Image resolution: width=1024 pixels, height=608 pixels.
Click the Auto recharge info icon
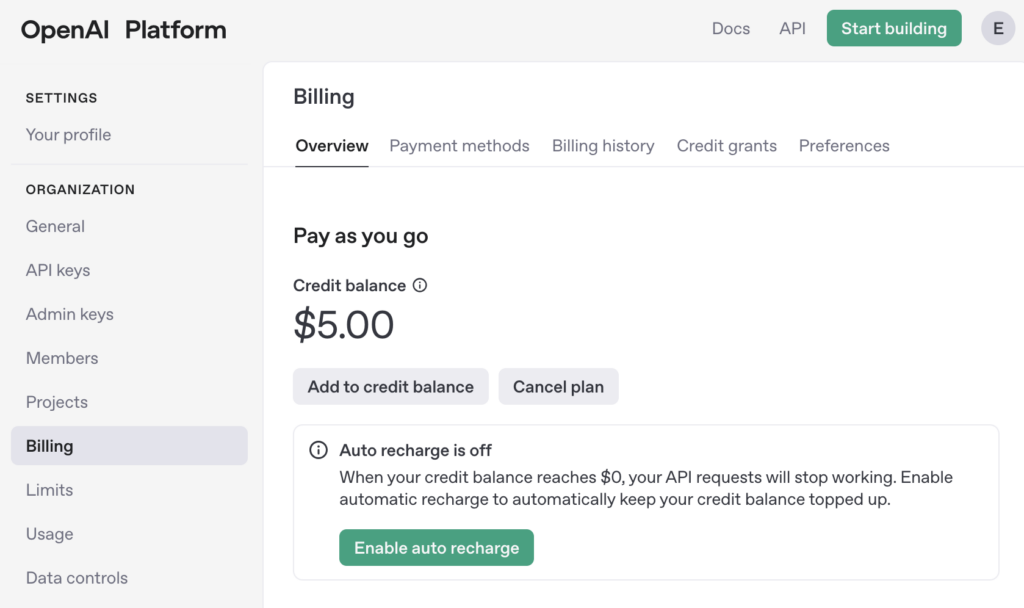(x=318, y=450)
